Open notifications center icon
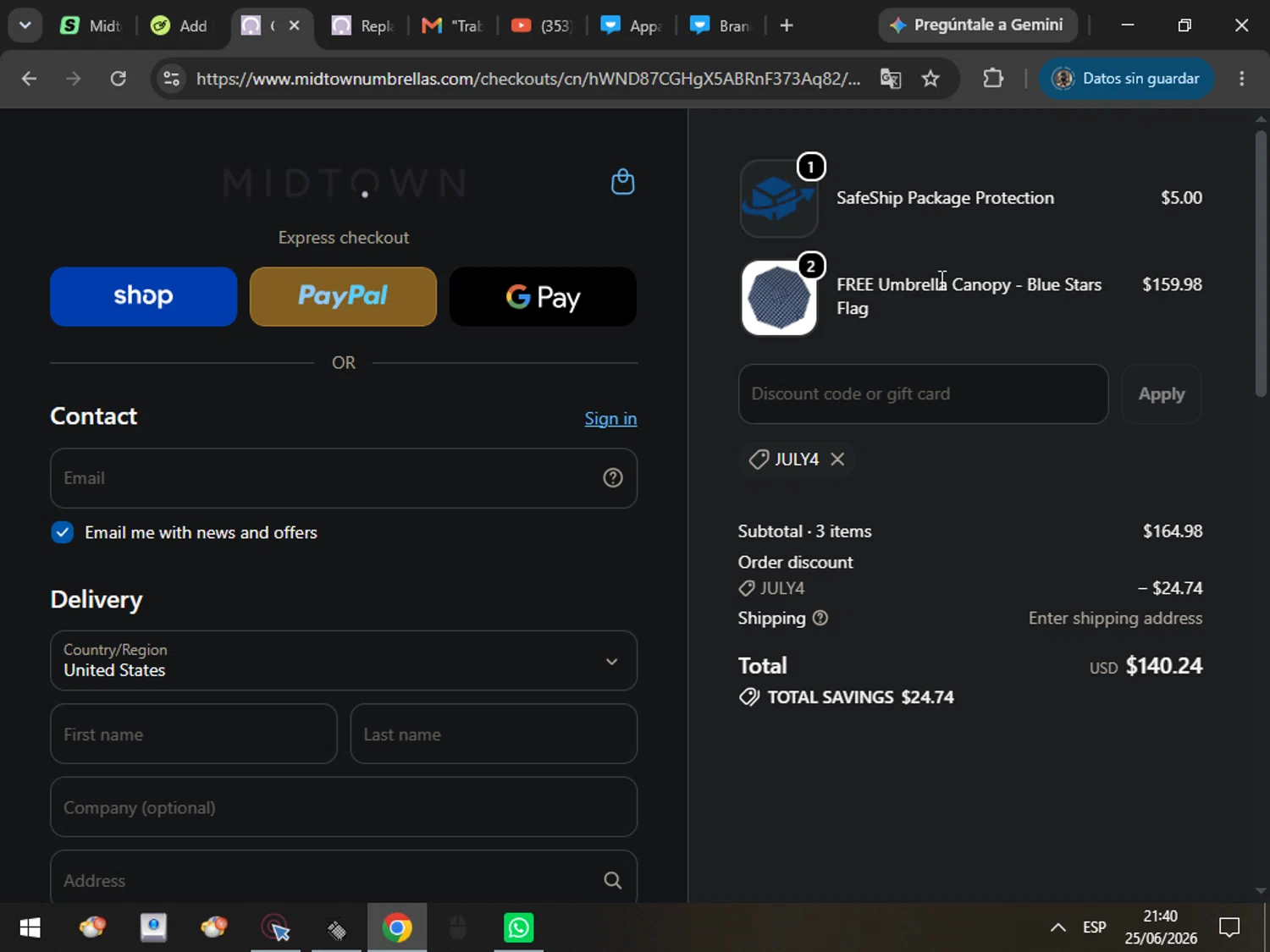Image resolution: width=1270 pixels, height=952 pixels. (x=1229, y=928)
